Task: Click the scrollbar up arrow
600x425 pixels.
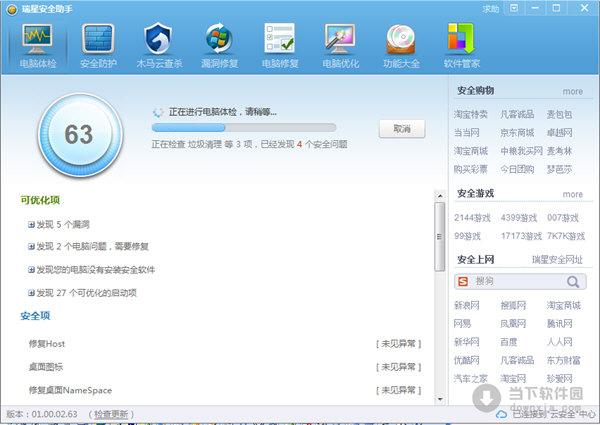Action: point(440,196)
